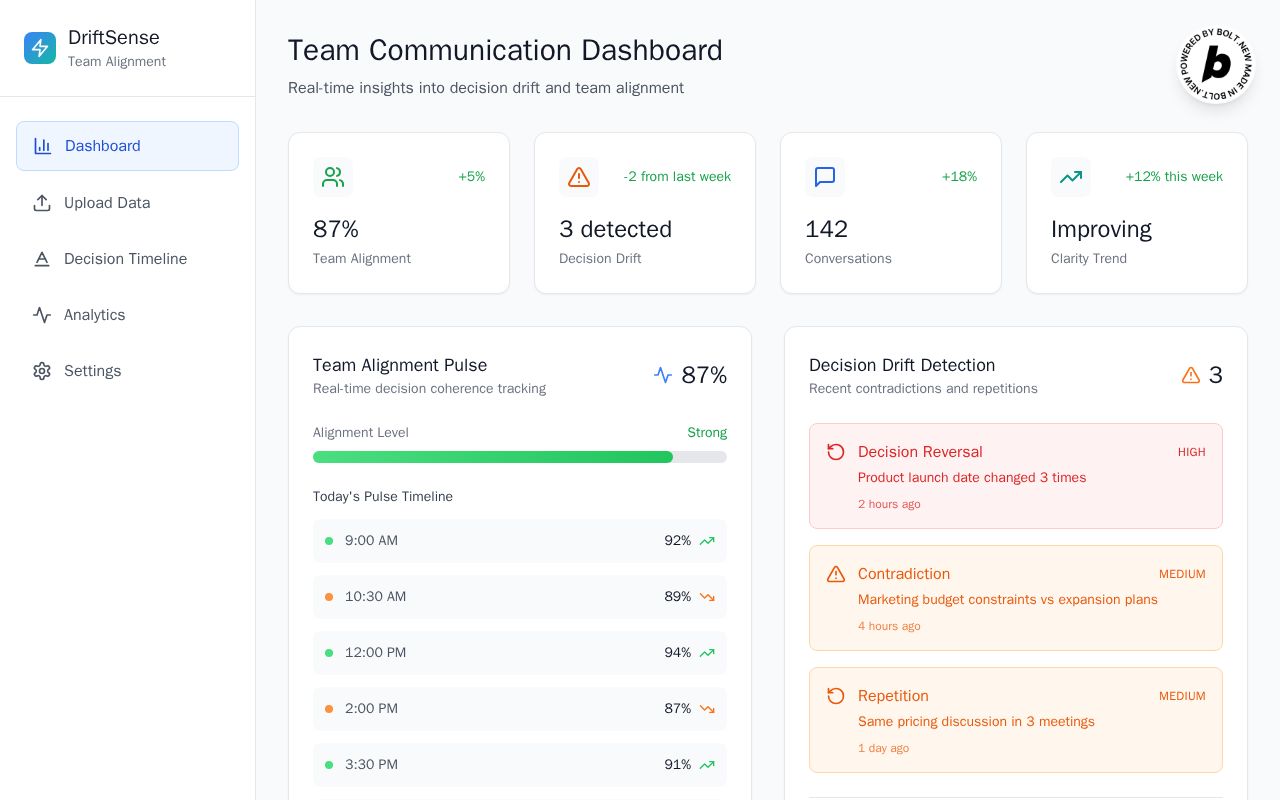
Task: Click the Upload Data upload icon
Action: click(x=42, y=203)
